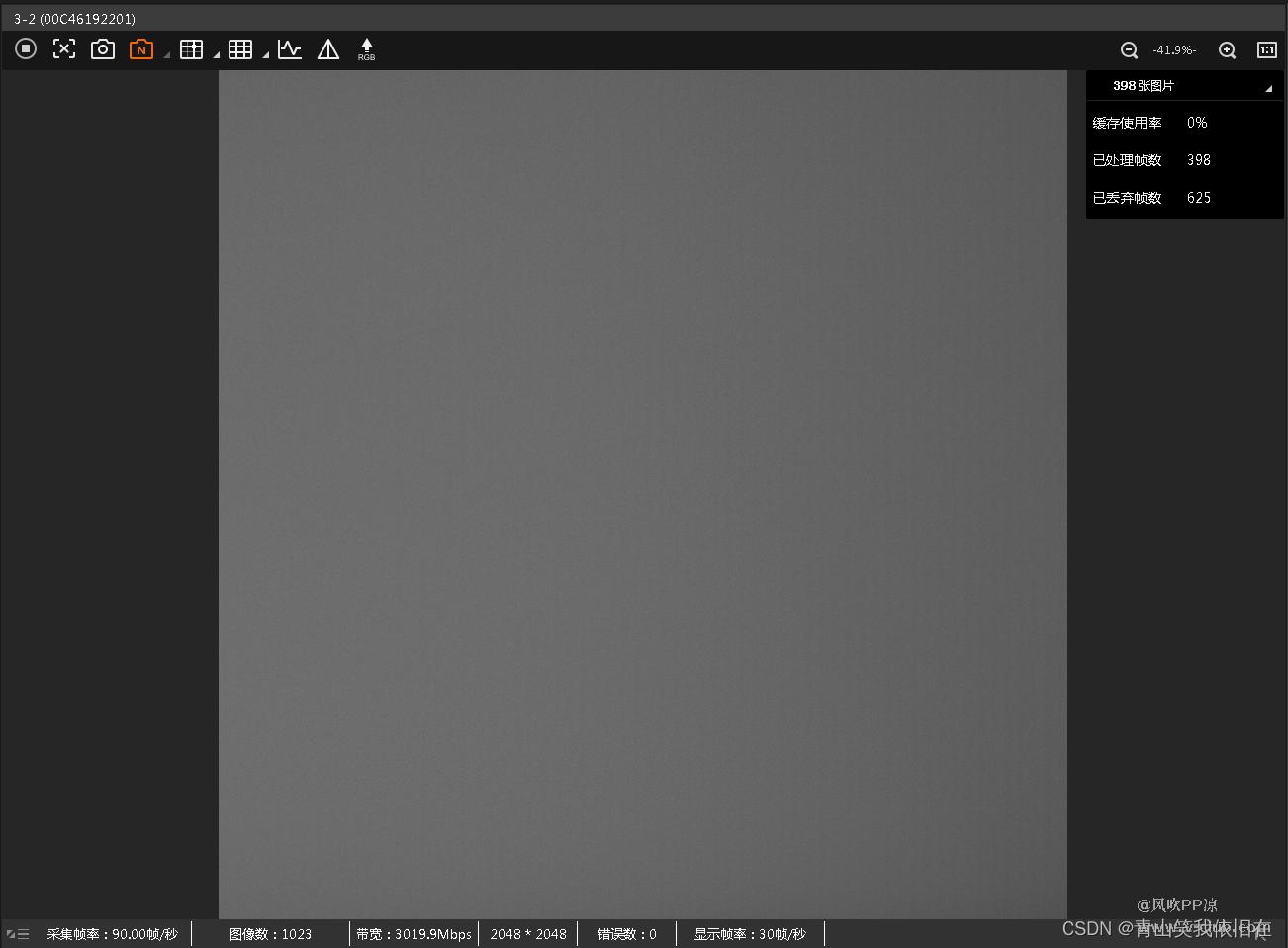Screen dimensions: 1288x948
Task: Click the bracketed X crosshair icon
Action: click(64, 48)
